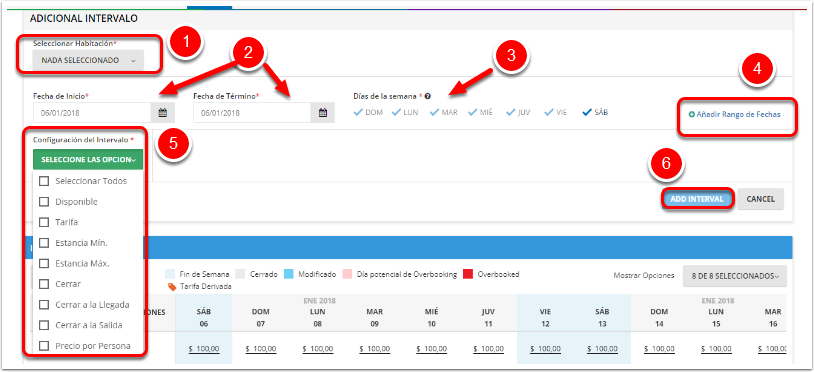Open the Fecha de Inicio calendar icon
Image resolution: width=814 pixels, height=372 pixels.
click(162, 113)
